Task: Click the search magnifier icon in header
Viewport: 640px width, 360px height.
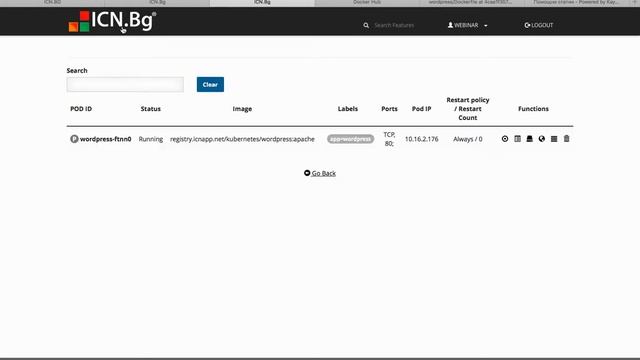Action: pos(366,25)
